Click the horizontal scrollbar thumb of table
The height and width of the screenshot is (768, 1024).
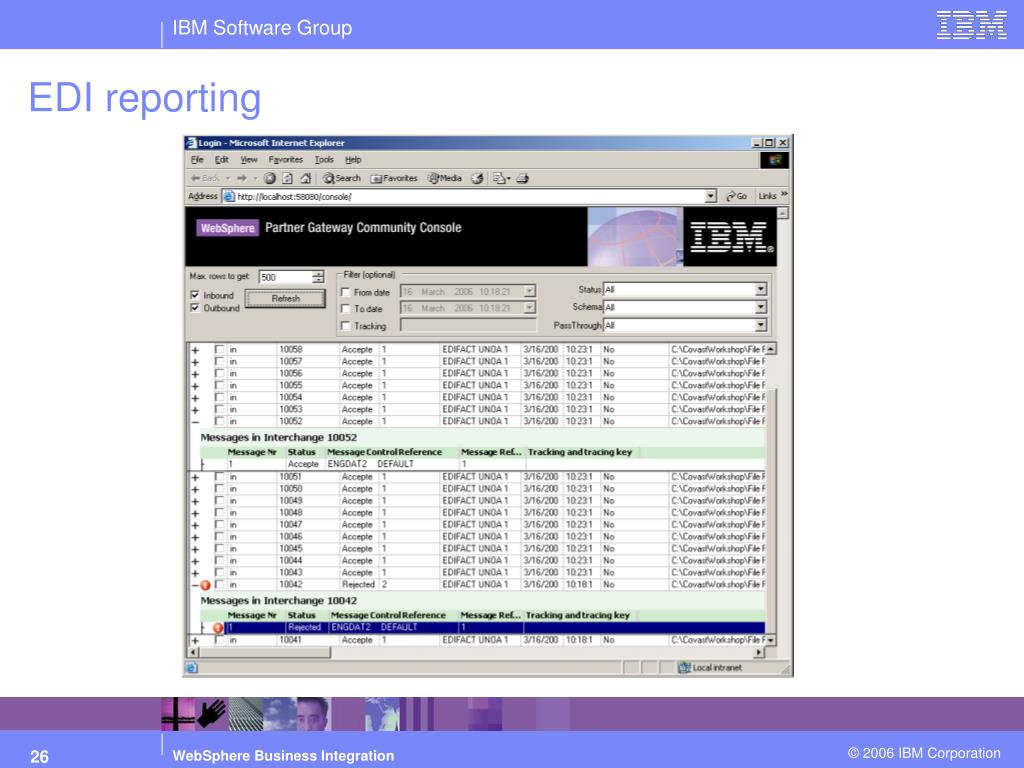pyautogui.click(x=264, y=652)
